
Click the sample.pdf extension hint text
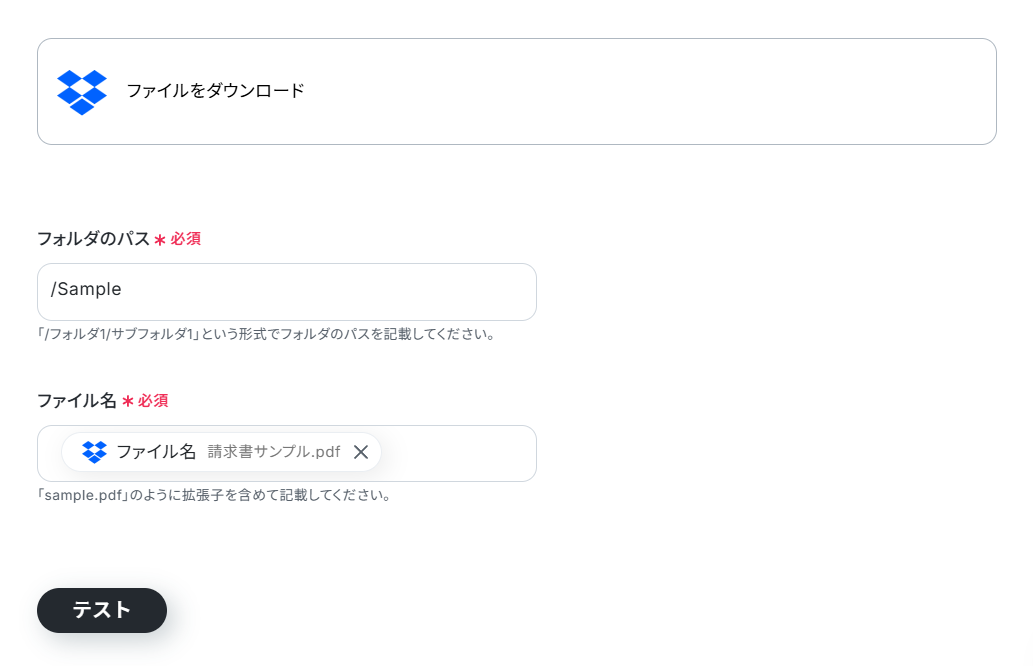pos(215,495)
